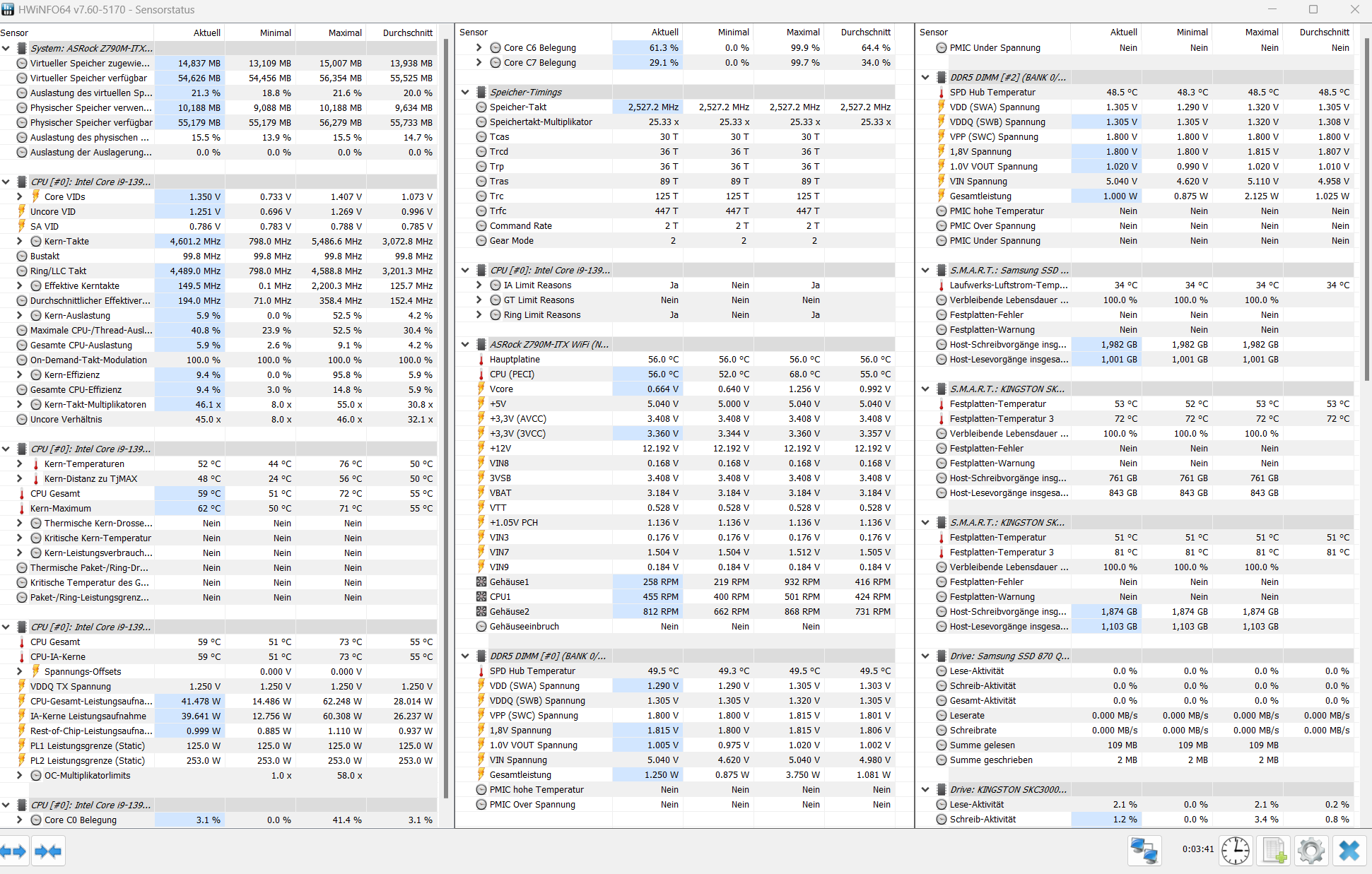Start logging with the spreadsheet plus icon
The image size is (1372, 874).
(1274, 851)
